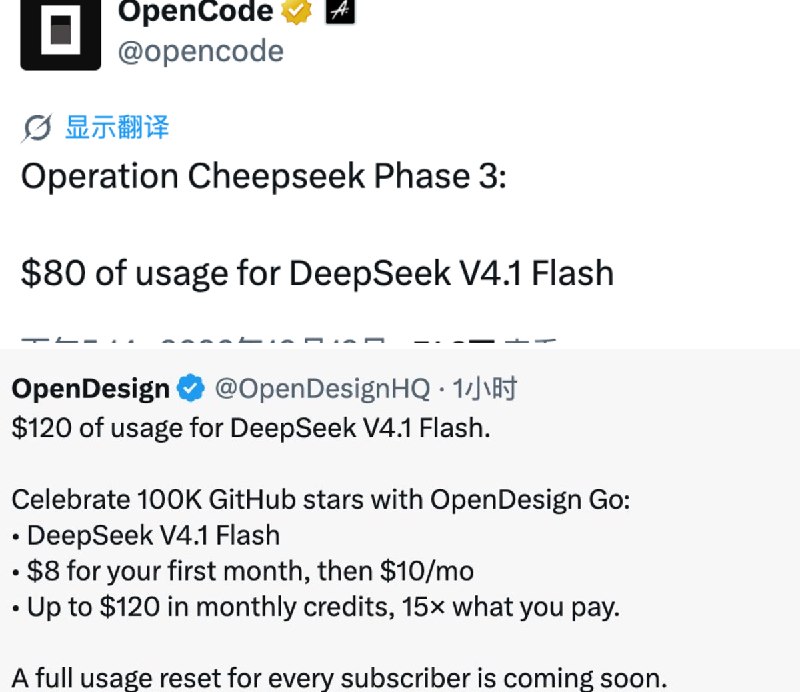Open the @opencode handle link
Viewport: 800px width, 692px height.
201,51
